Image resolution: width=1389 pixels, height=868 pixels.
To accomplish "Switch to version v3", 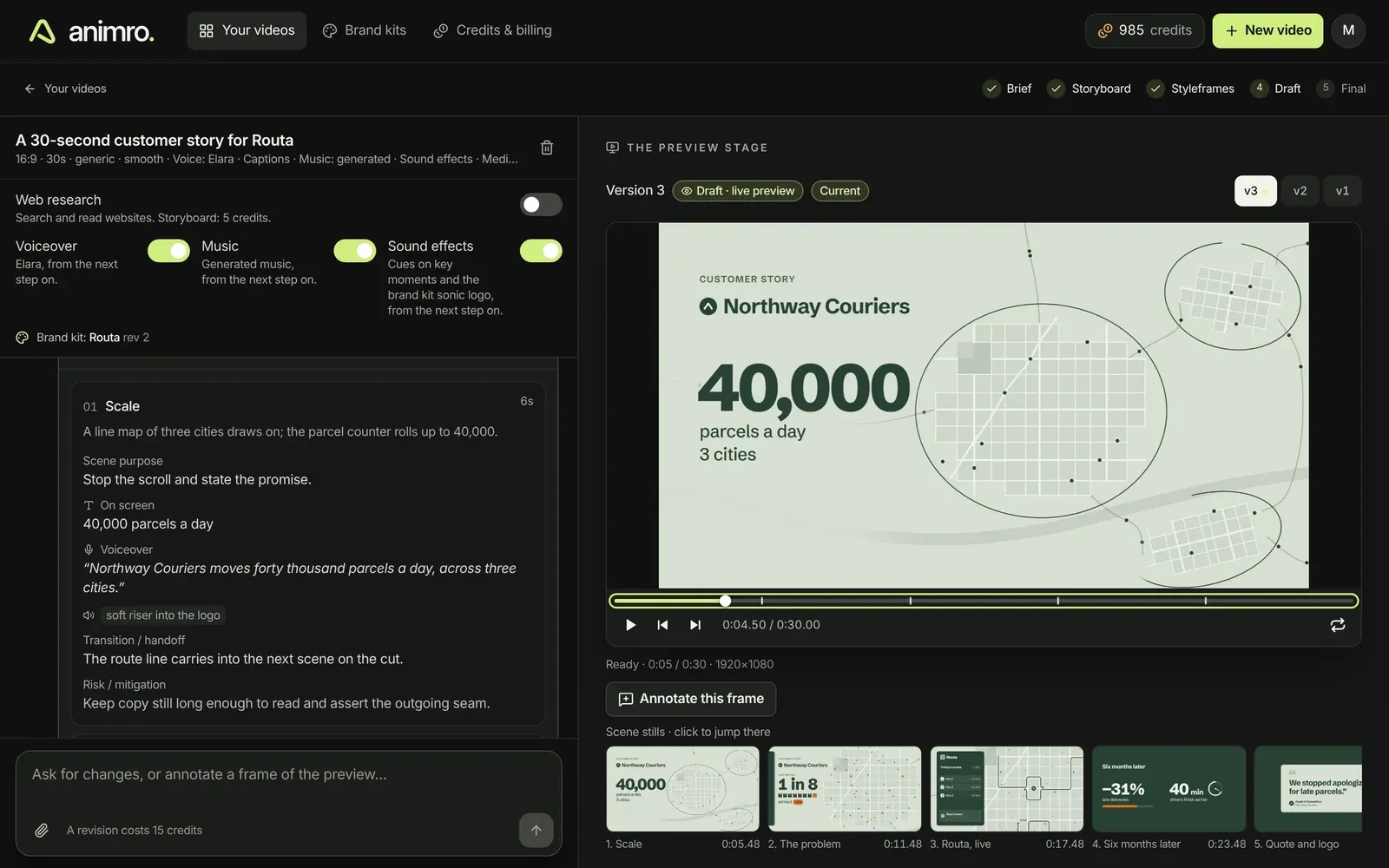I will pyautogui.click(x=1255, y=191).
